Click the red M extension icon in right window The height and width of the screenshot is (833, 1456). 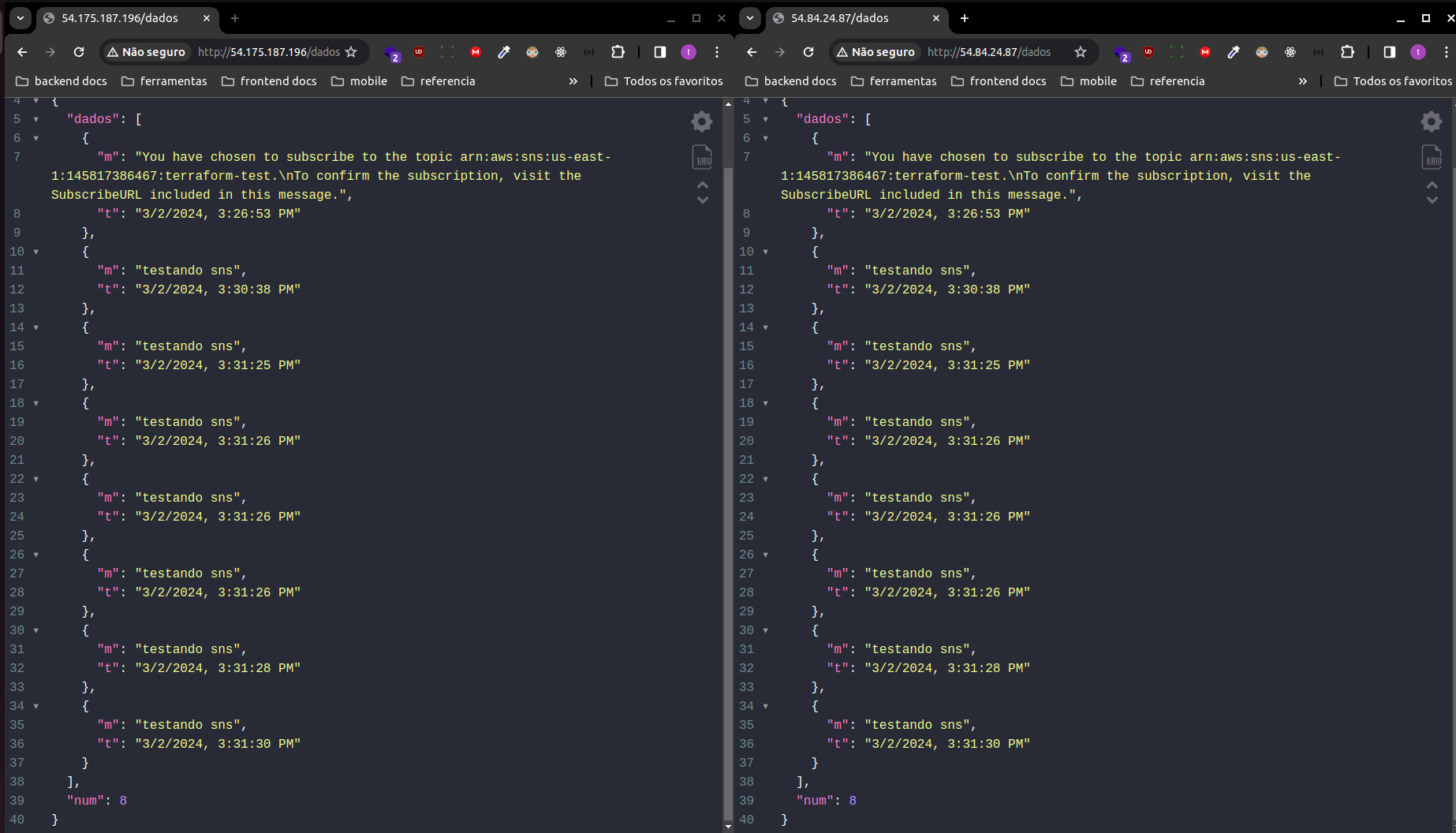1205,52
